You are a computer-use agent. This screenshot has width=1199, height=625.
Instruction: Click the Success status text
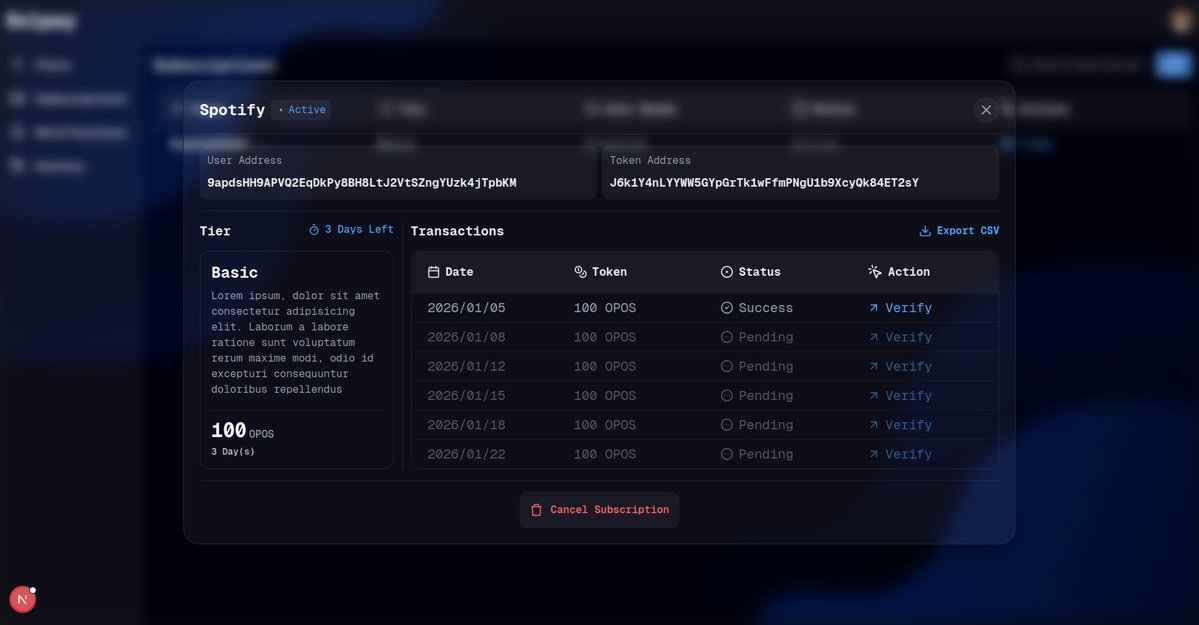[765, 308]
